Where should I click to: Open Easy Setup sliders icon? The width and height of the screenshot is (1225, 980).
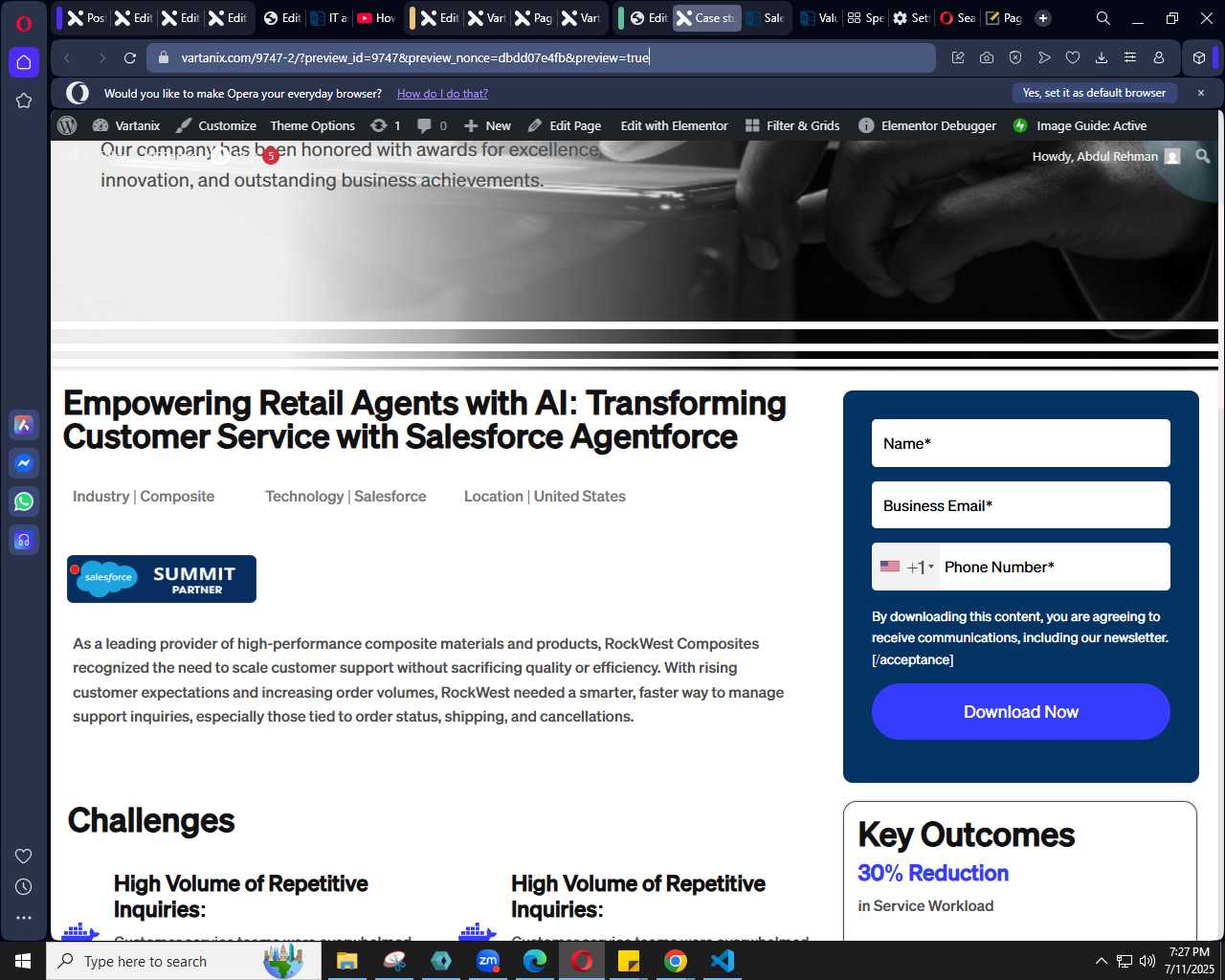1130,58
